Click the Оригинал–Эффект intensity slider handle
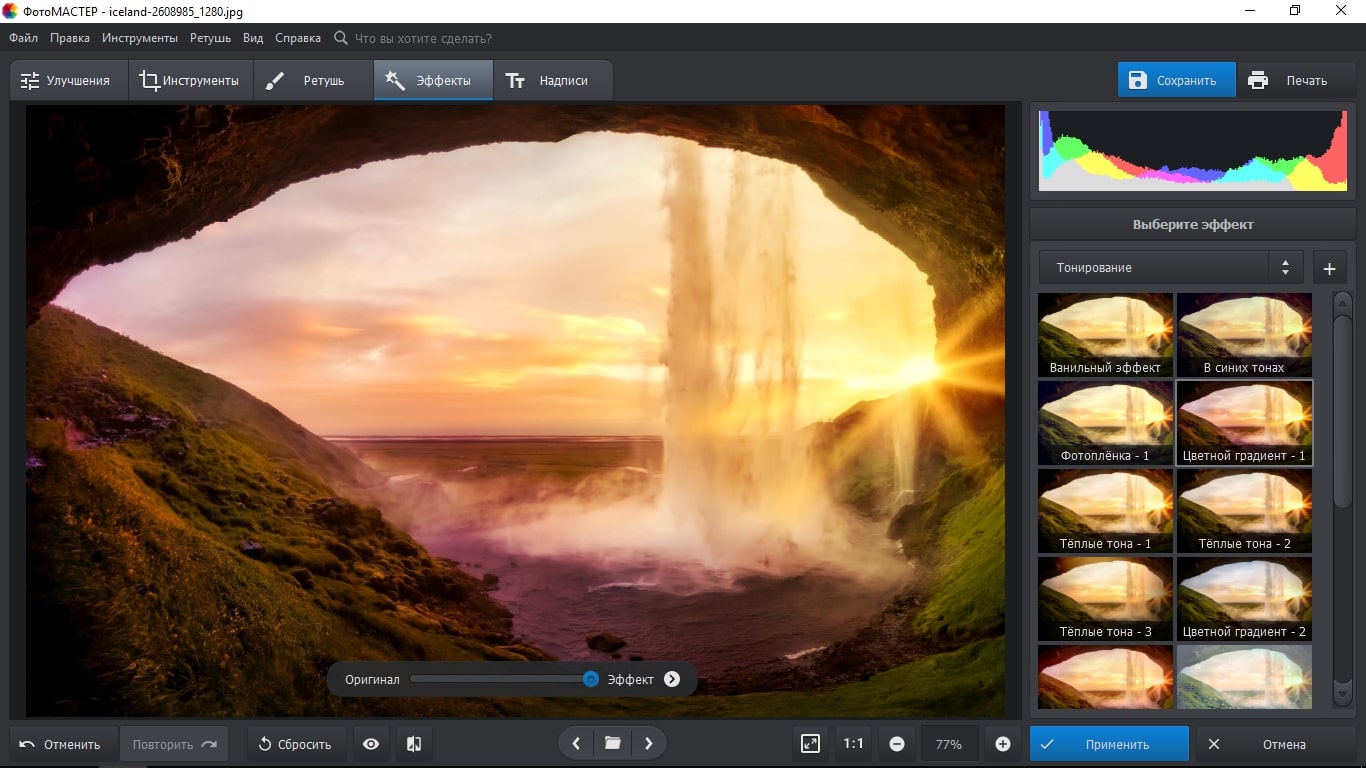 [591, 679]
